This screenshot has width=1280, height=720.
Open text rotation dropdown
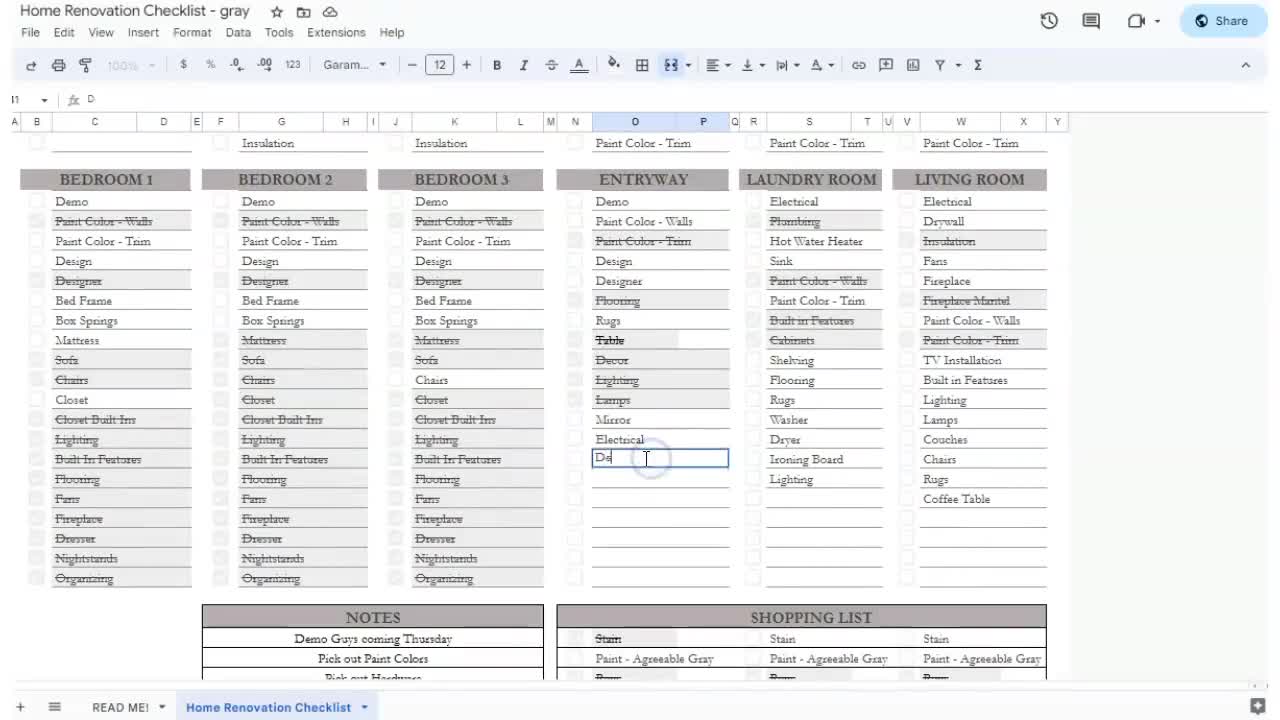tap(822, 65)
